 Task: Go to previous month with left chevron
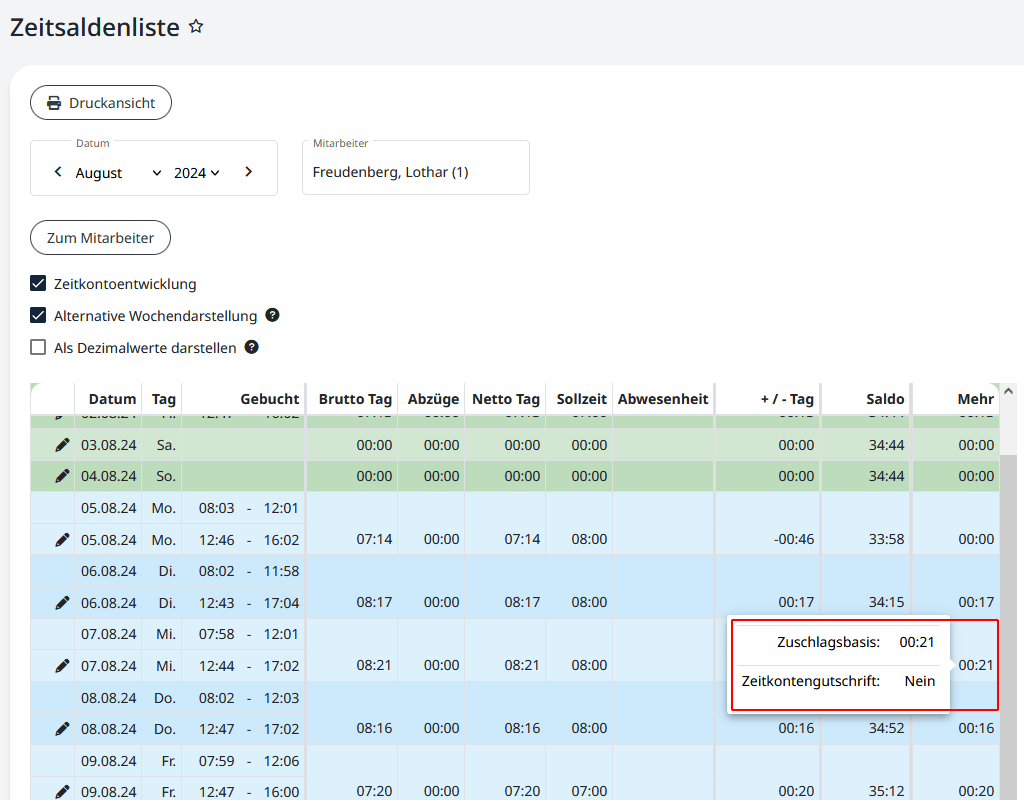pyautogui.click(x=58, y=172)
